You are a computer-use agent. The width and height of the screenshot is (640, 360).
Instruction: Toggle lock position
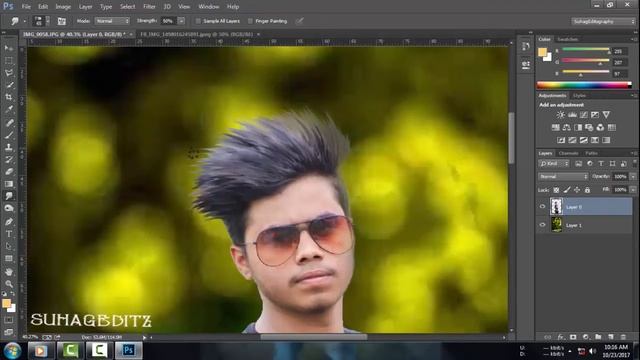coord(577,190)
